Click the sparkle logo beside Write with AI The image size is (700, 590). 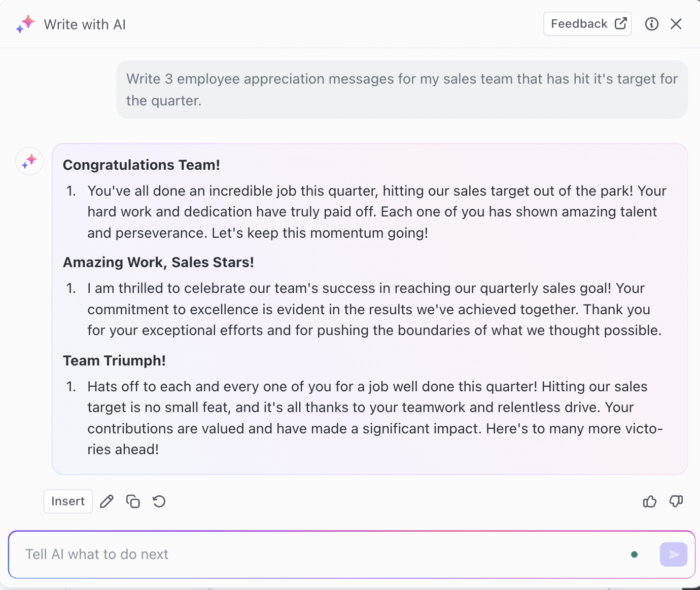click(25, 24)
